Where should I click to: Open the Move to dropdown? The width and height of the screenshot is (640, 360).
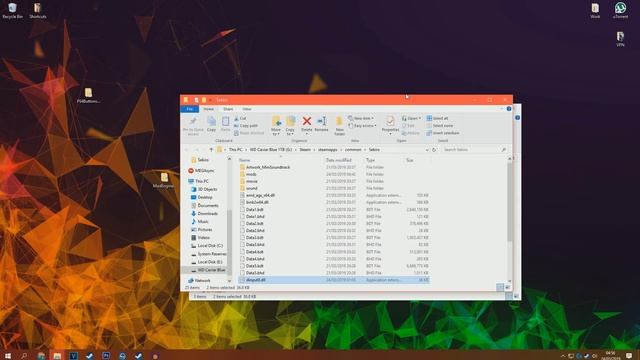click(x=276, y=132)
